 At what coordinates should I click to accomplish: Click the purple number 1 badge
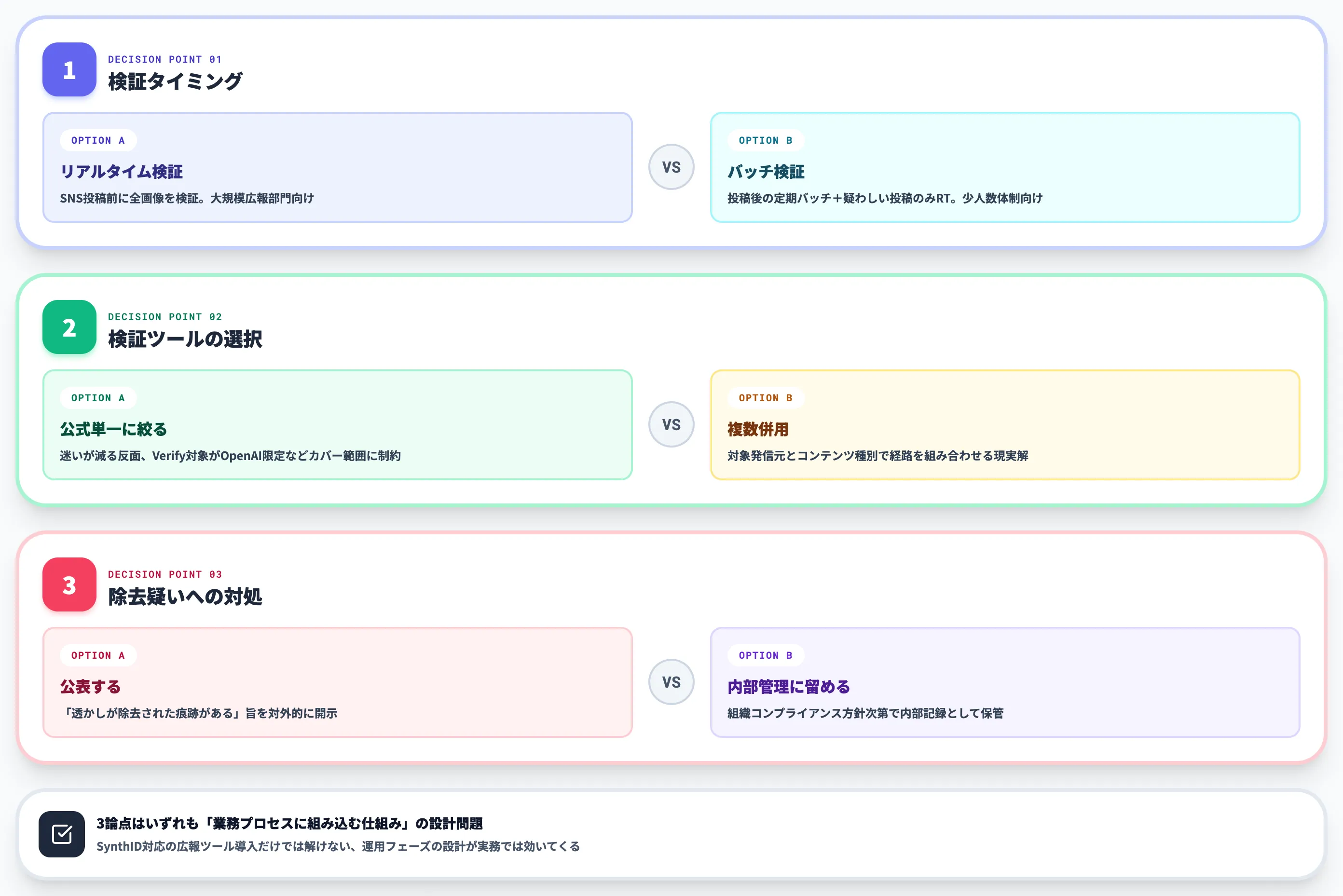click(x=69, y=70)
